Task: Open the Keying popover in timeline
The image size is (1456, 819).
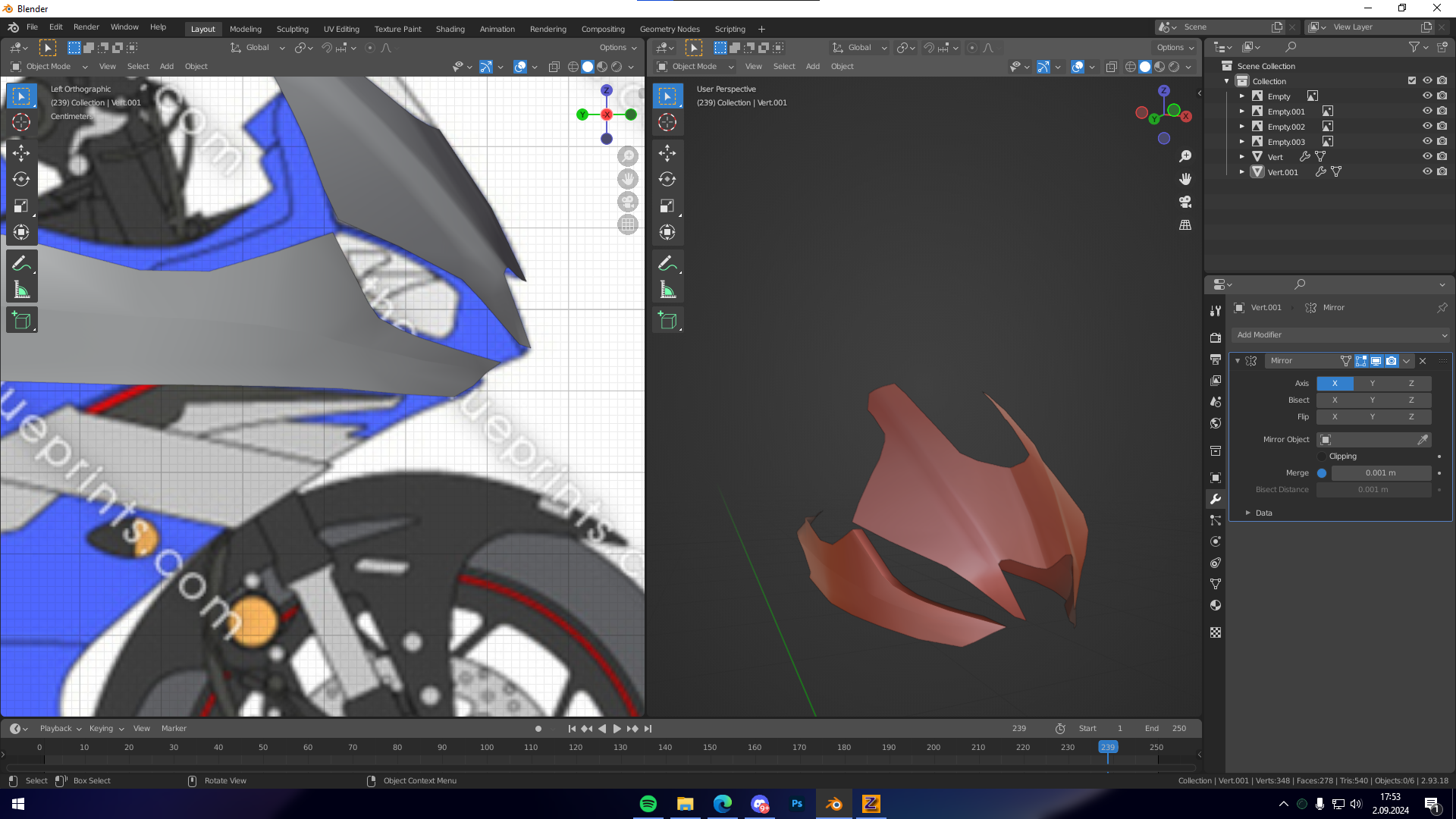Action: pos(105,729)
